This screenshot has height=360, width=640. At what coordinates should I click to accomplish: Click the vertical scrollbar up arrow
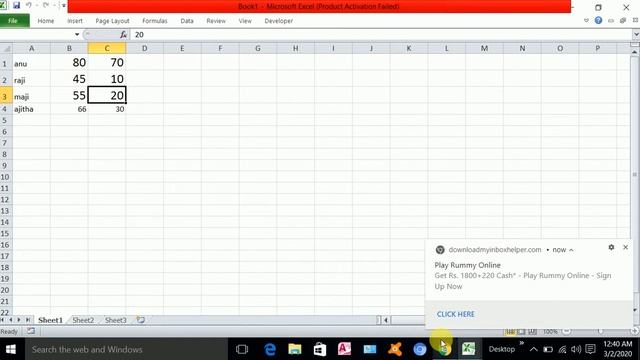(634, 52)
